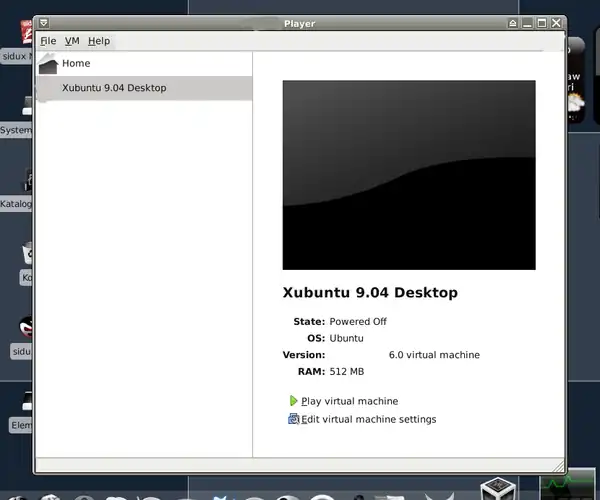This screenshot has height=500, width=600.
Task: Click the Edit virtual machine settings link
Action: (x=368, y=419)
